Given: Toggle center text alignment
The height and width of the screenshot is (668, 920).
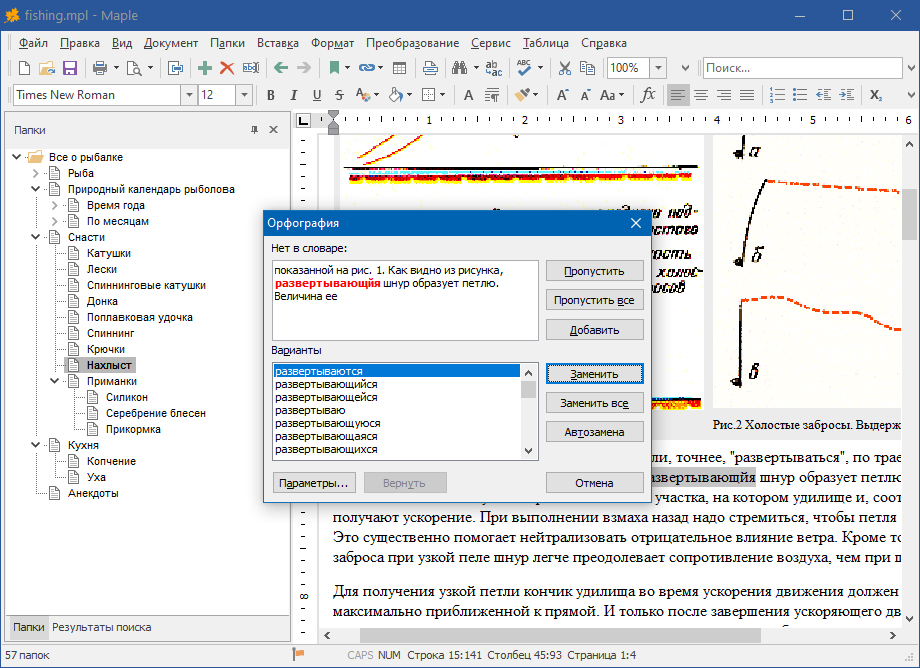Looking at the screenshot, I should (x=701, y=95).
